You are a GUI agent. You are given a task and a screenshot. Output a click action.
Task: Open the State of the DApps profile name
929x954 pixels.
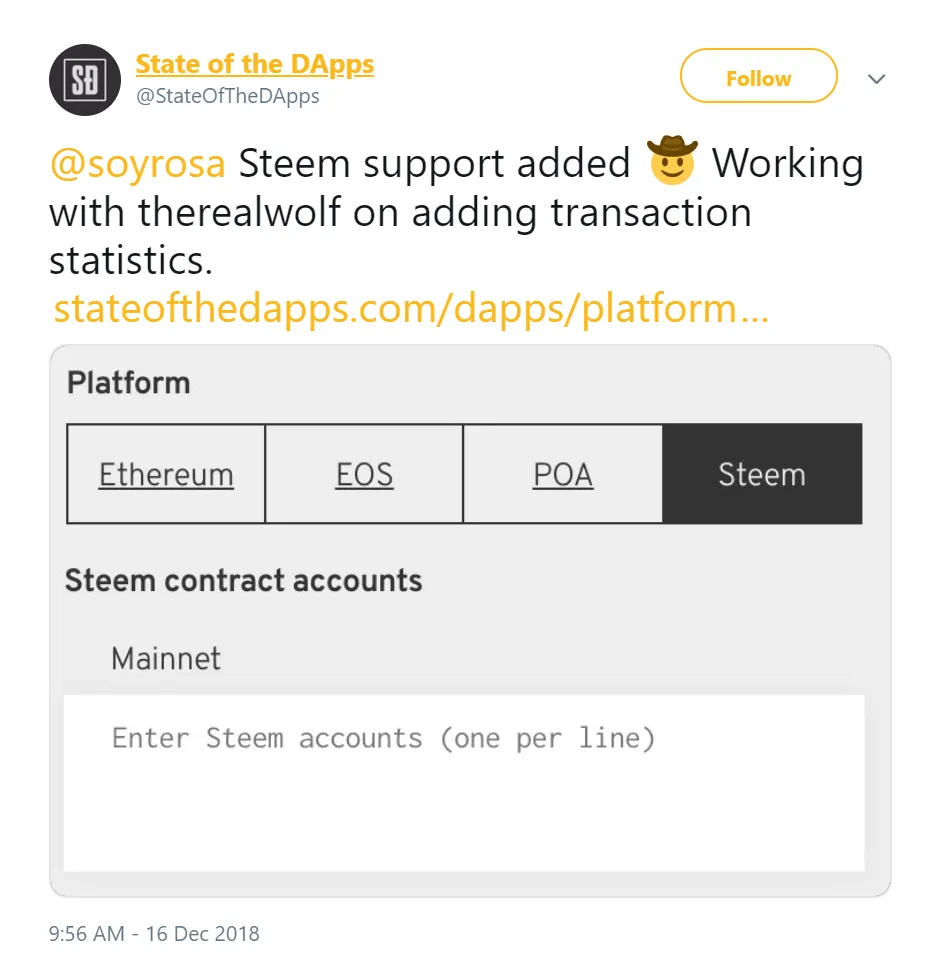point(254,64)
